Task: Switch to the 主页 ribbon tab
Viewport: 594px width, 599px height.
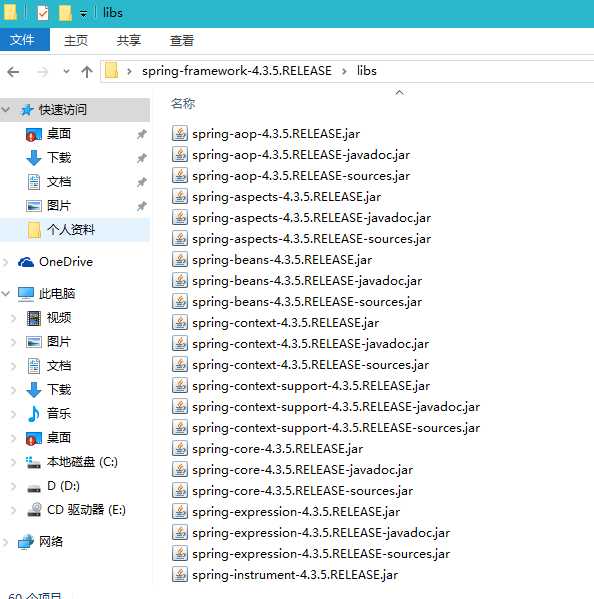Action: [x=76, y=40]
